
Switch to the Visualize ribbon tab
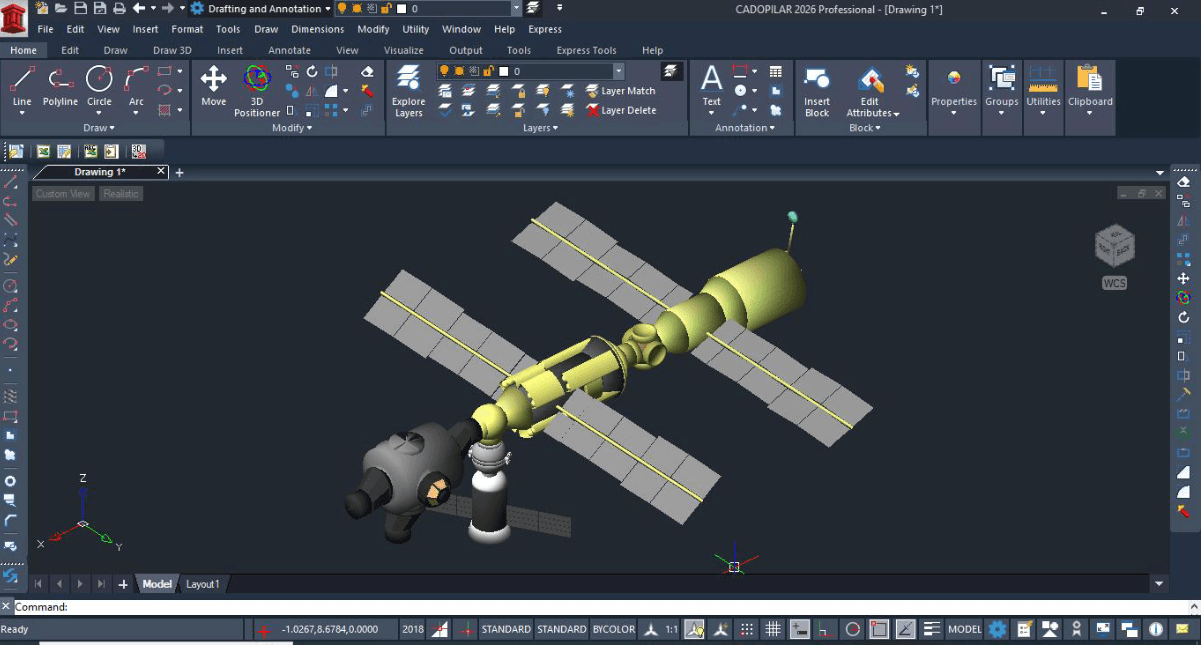tap(403, 50)
